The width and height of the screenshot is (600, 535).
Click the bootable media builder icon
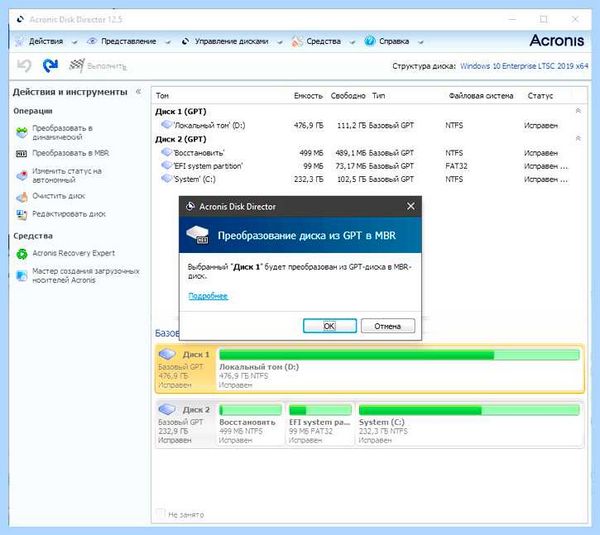click(22, 276)
